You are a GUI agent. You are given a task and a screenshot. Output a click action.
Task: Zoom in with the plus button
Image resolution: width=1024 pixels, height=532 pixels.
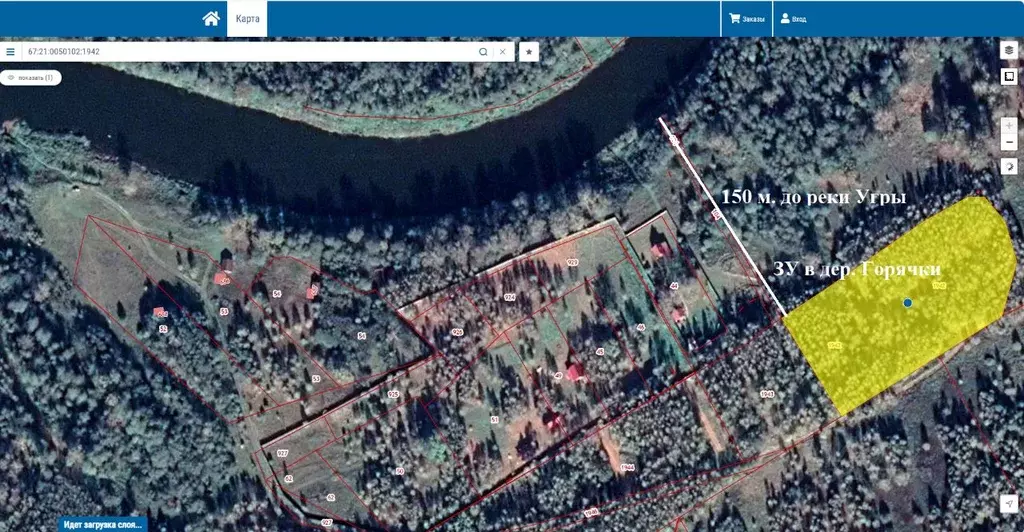tap(1009, 126)
